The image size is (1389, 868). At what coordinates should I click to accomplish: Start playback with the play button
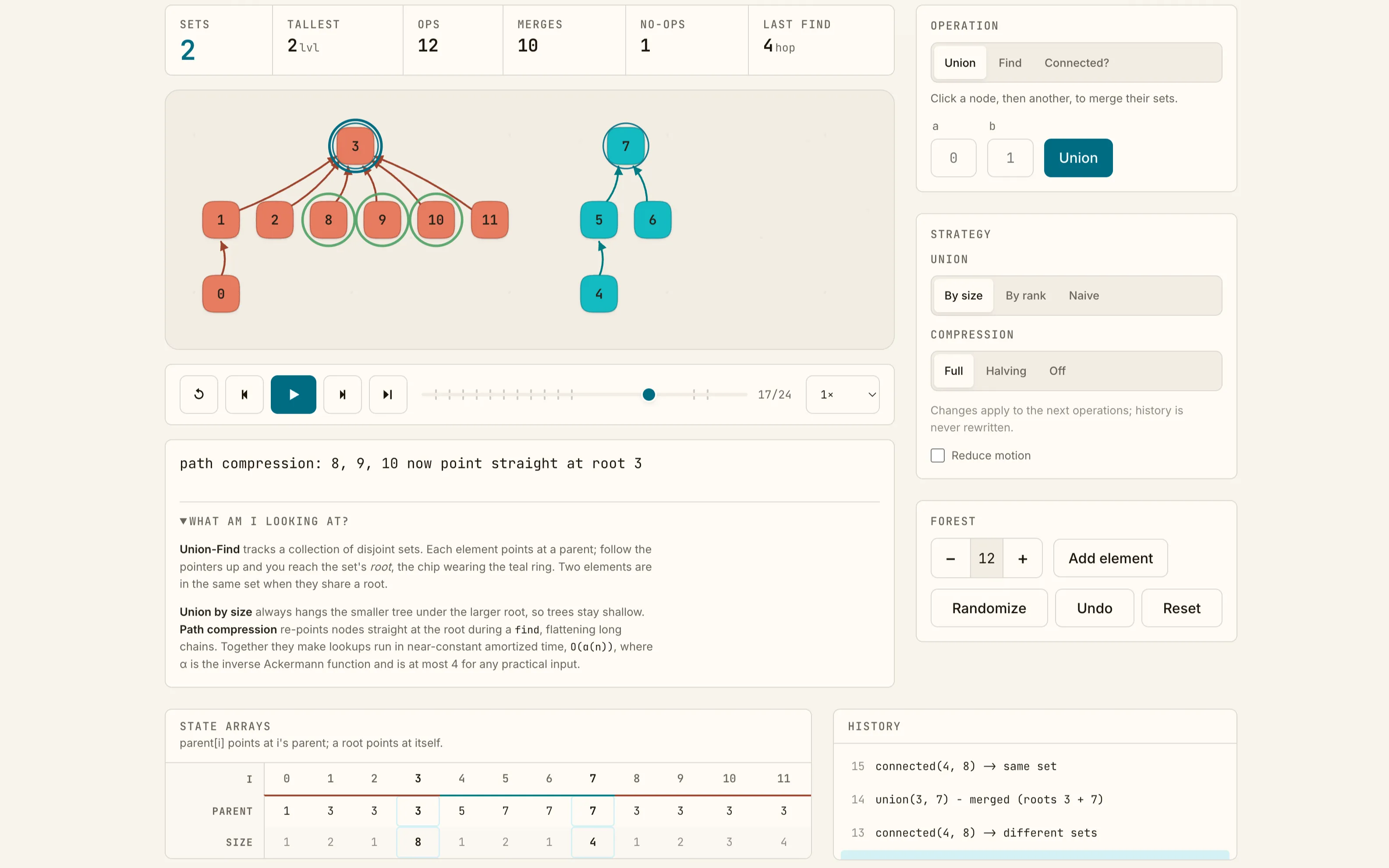[293, 394]
